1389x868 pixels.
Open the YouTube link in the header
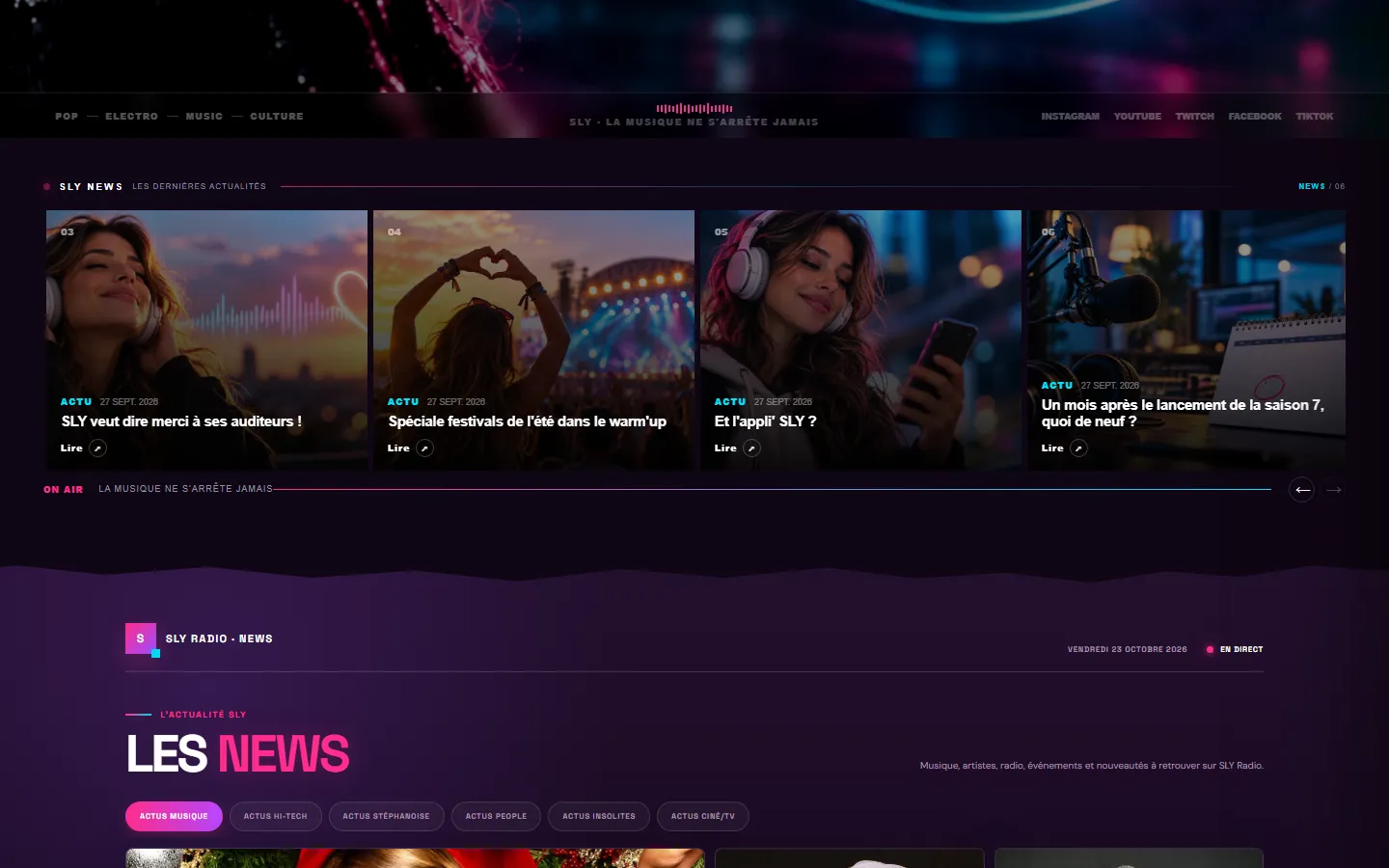1137,116
